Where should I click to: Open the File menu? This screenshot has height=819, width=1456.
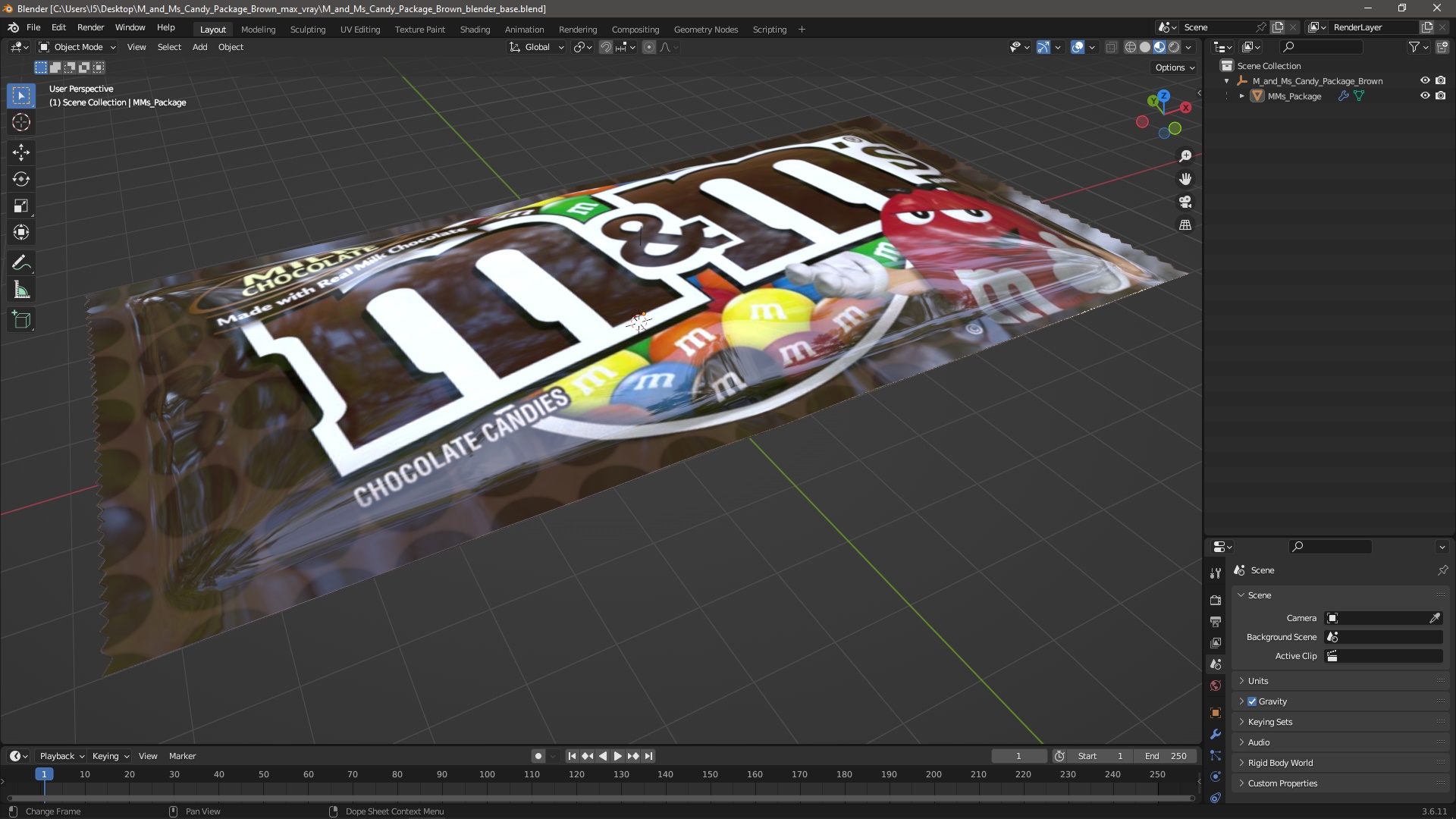pos(33,27)
